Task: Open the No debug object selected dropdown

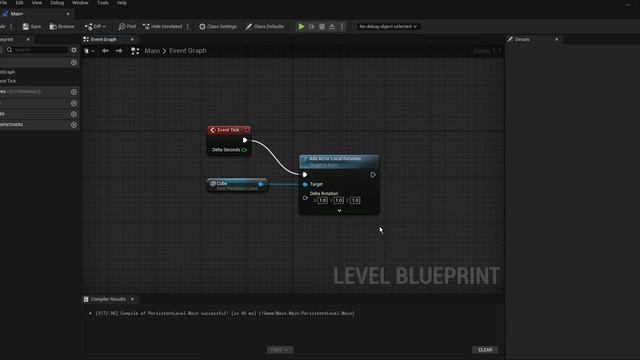Action: 388,27
